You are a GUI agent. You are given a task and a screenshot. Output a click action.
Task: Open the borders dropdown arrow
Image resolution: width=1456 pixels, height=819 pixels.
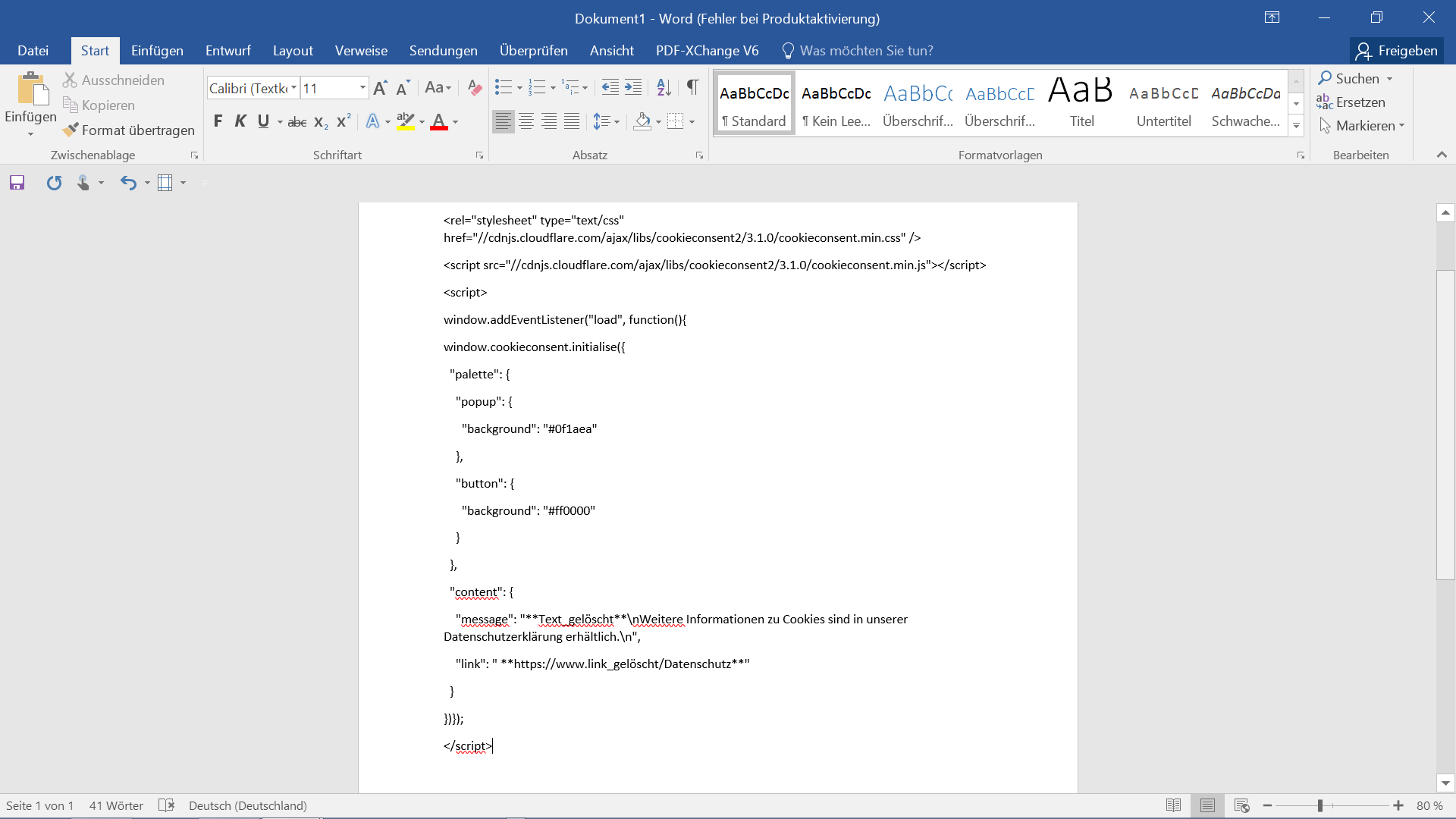692,122
